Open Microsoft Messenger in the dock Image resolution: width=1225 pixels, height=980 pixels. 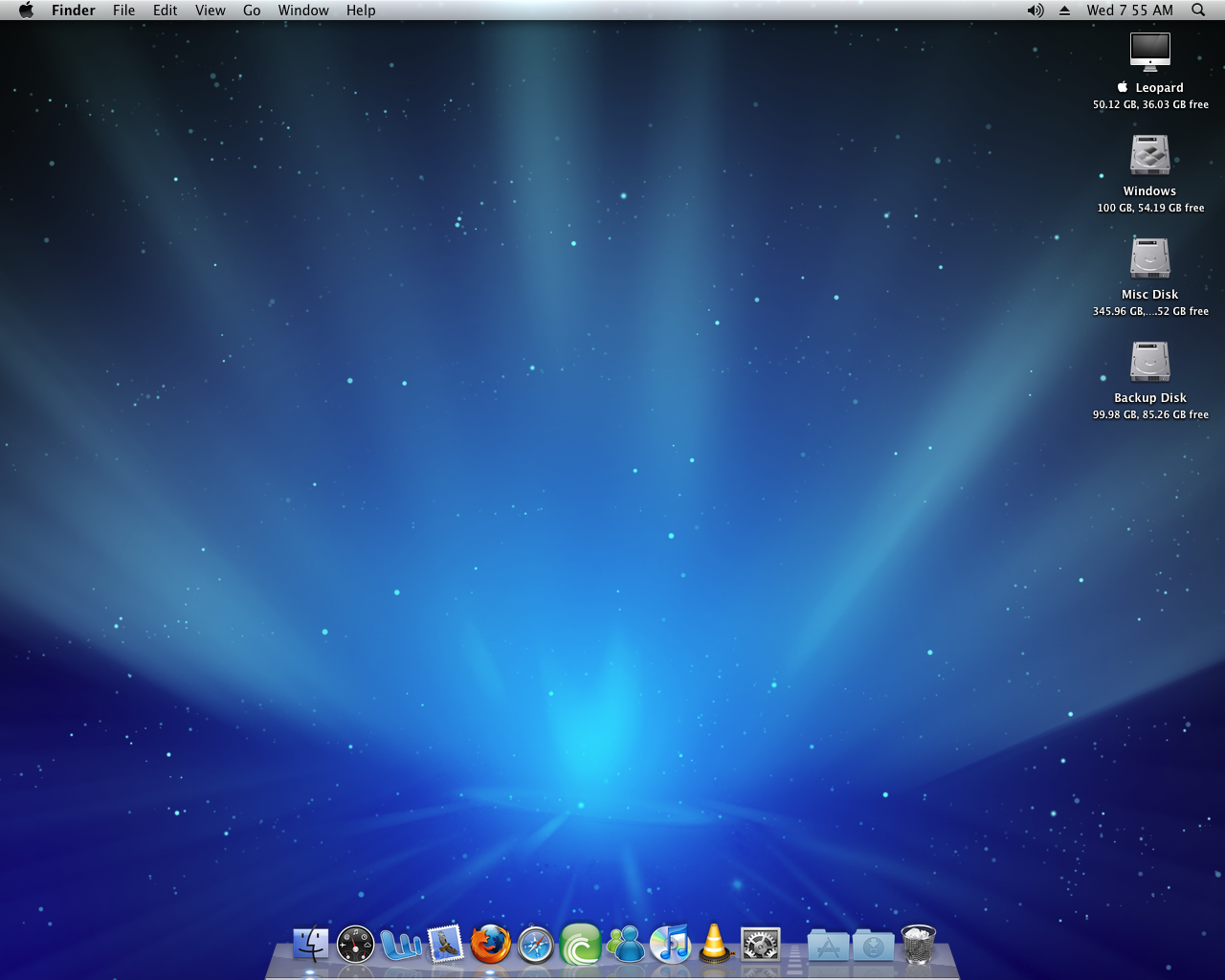click(x=626, y=945)
